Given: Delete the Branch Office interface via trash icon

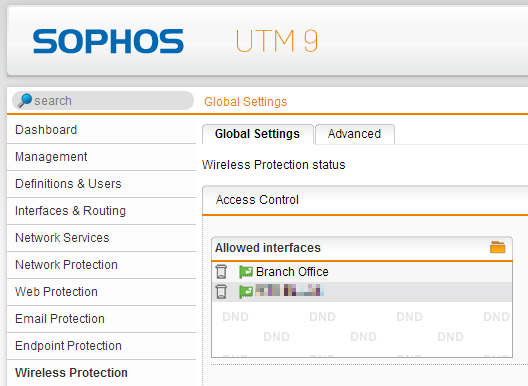Looking at the screenshot, I should 221,271.
